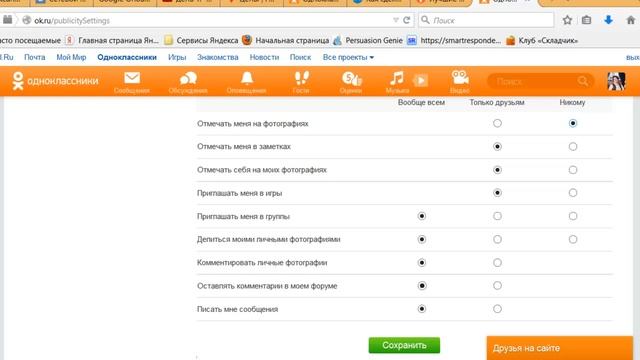Set photo tagging to Никому

pyautogui.click(x=573, y=123)
